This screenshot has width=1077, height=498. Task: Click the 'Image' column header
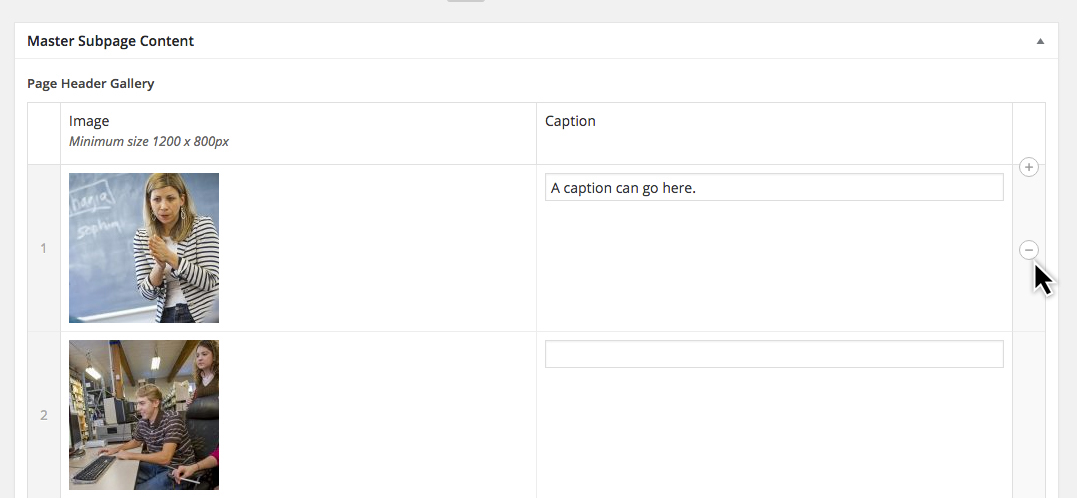(89, 122)
